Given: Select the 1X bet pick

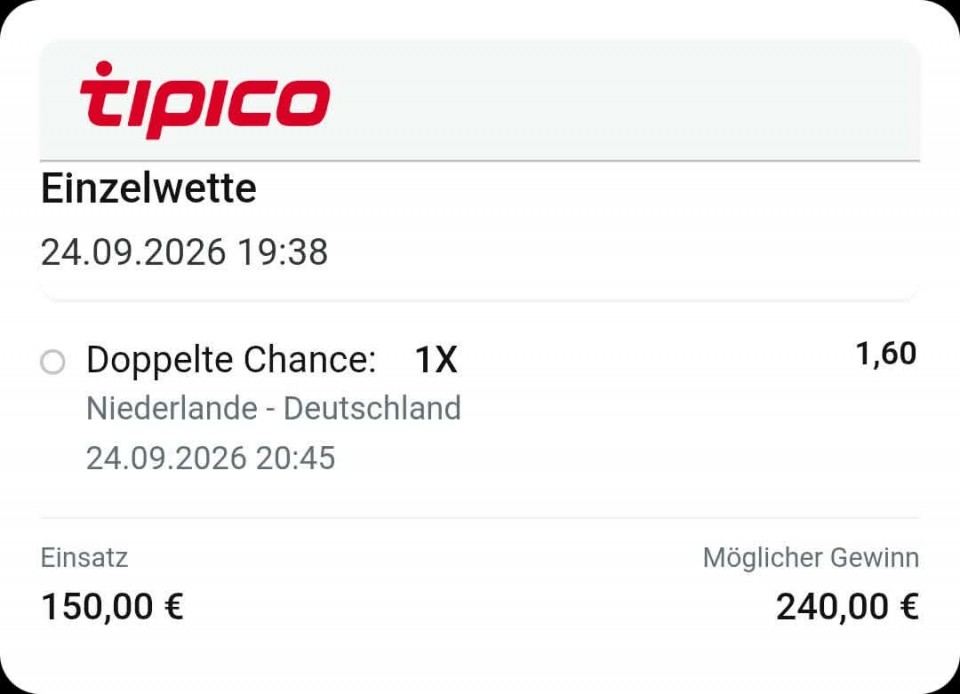Looking at the screenshot, I should [436, 359].
